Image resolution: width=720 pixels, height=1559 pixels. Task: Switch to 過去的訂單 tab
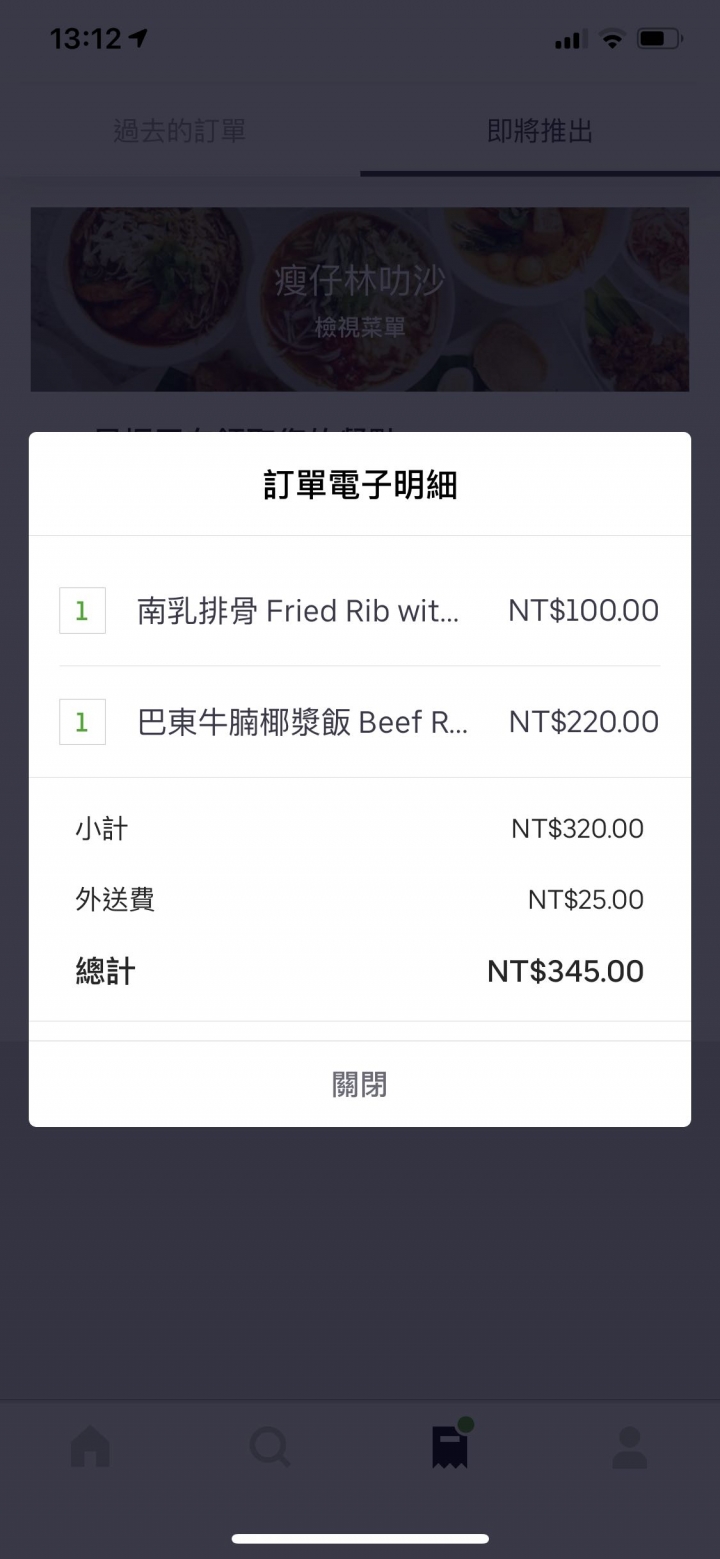pos(179,131)
